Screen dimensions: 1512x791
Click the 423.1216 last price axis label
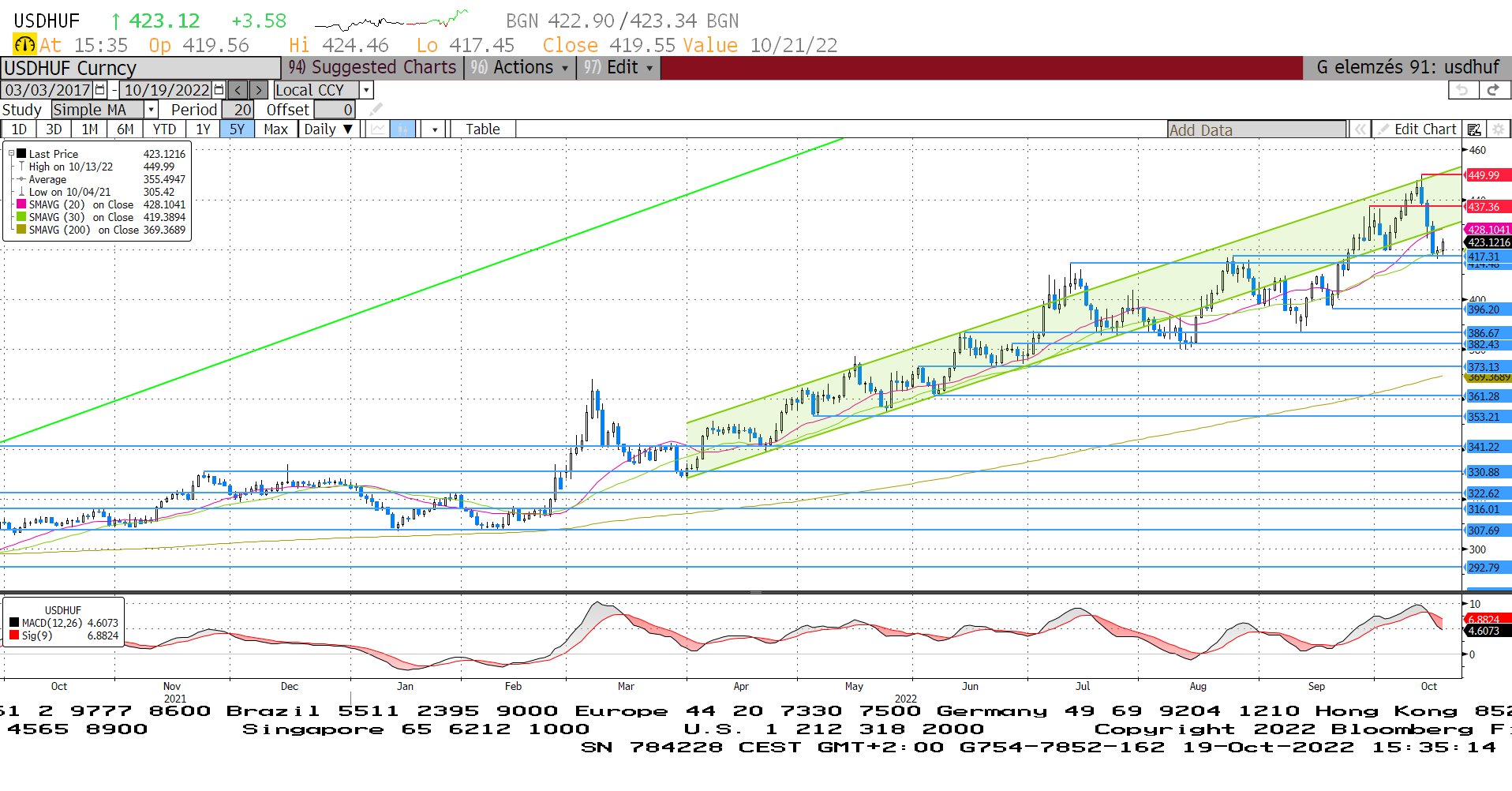(x=1488, y=242)
